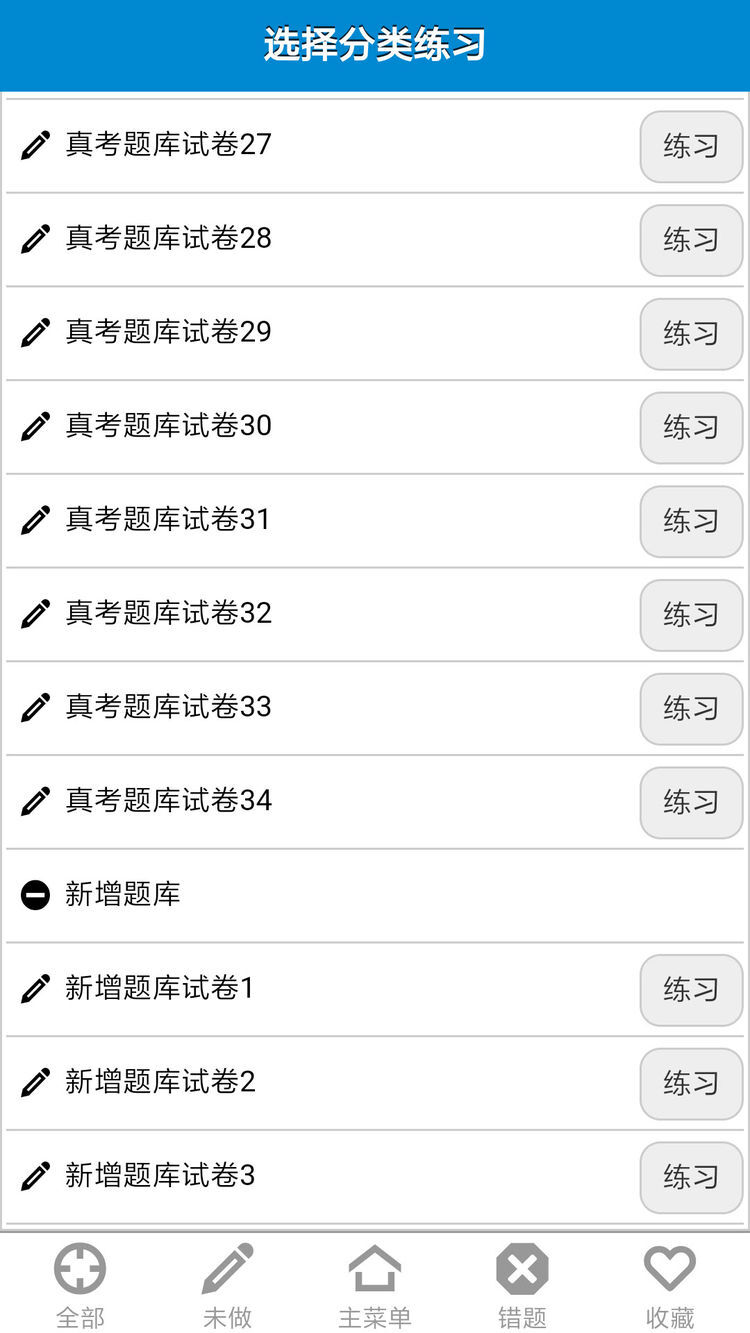
Task: Start 练习 for 真考题库试卷33
Action: pyautogui.click(x=691, y=708)
